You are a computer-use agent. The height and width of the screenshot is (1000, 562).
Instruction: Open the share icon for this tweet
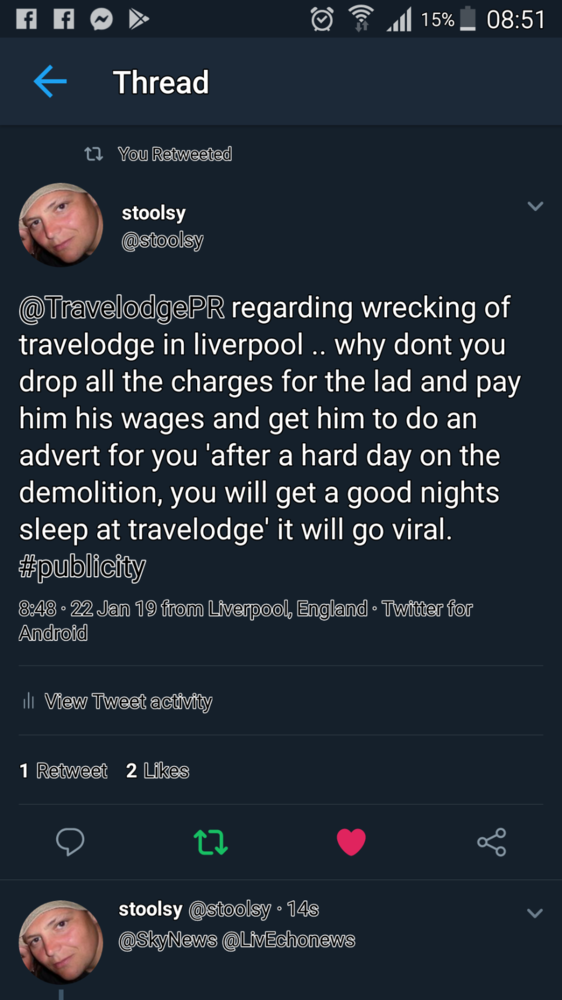492,842
